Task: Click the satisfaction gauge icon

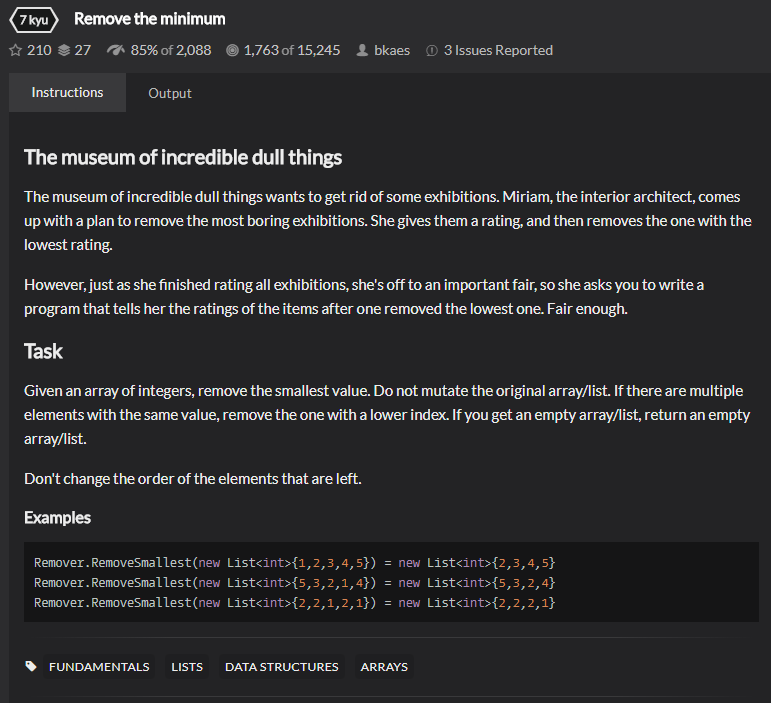Action: [115, 50]
